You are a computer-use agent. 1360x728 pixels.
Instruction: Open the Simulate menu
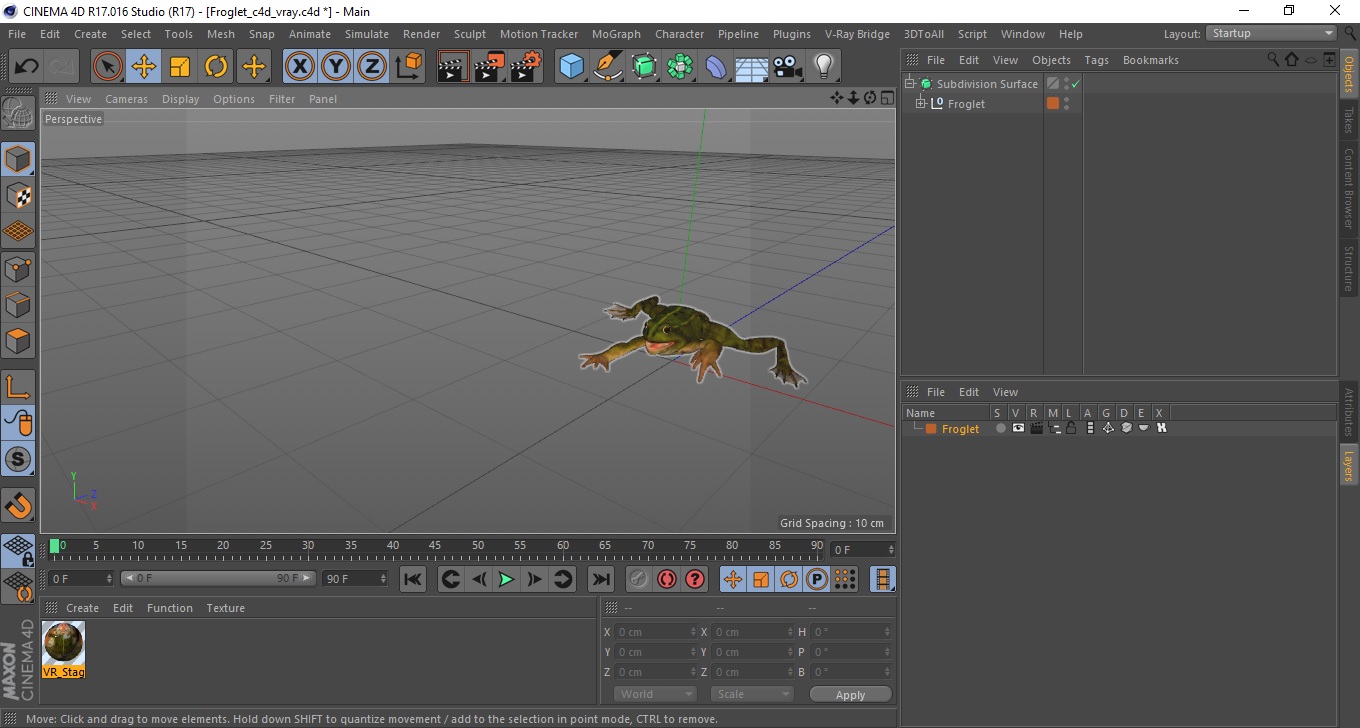pyautogui.click(x=367, y=34)
